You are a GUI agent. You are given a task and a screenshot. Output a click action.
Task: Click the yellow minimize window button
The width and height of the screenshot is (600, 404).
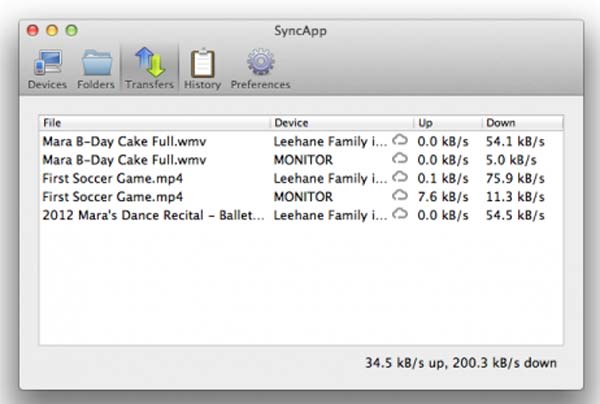click(x=52, y=31)
